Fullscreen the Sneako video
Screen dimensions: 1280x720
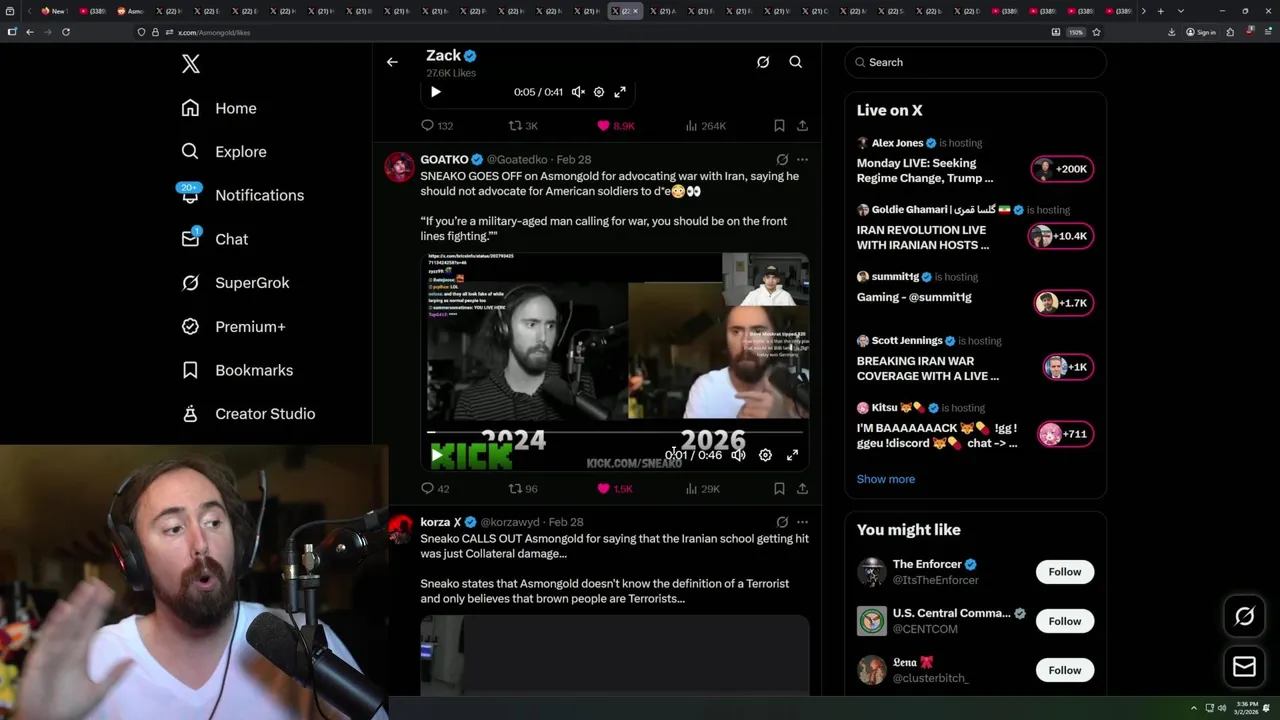[x=792, y=455]
